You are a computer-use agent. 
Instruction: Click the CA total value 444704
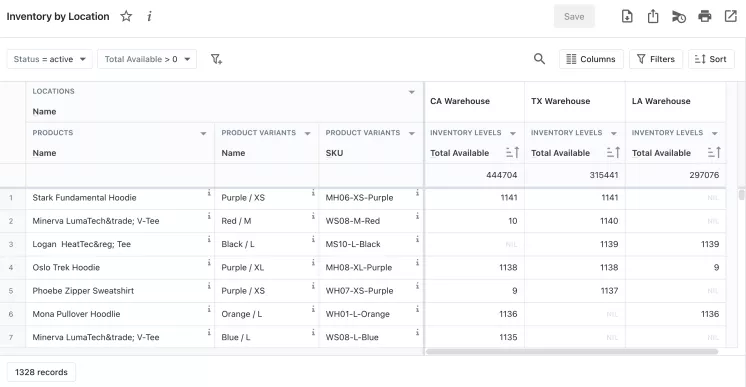(x=501, y=175)
